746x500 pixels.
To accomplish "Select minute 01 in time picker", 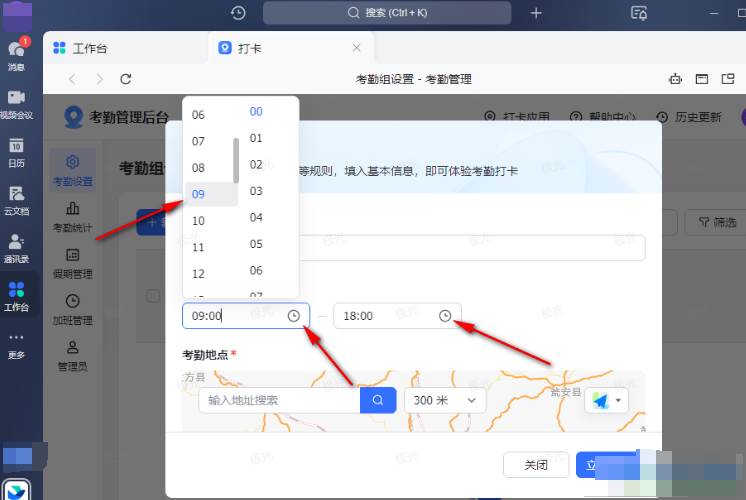I will point(256,138).
